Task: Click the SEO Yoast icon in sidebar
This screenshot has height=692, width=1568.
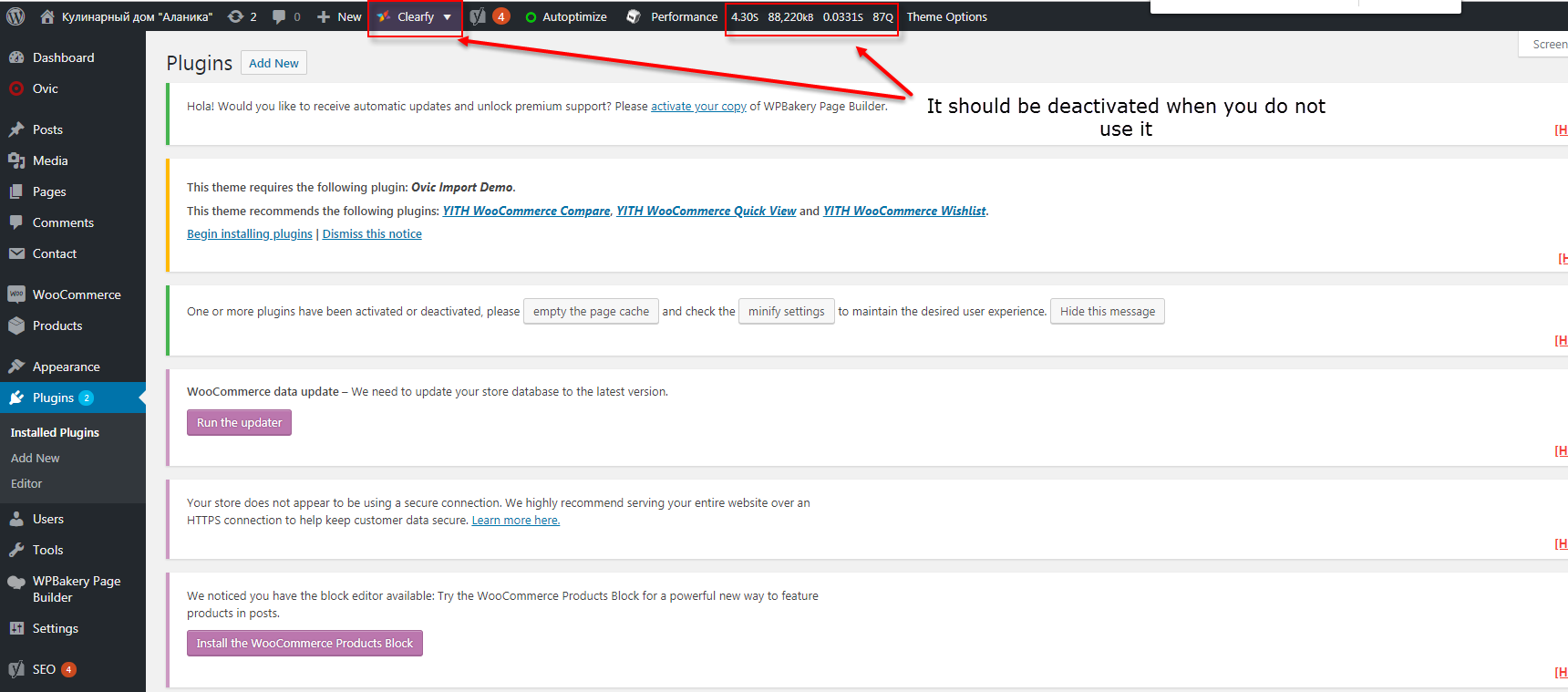Action: 16,669
